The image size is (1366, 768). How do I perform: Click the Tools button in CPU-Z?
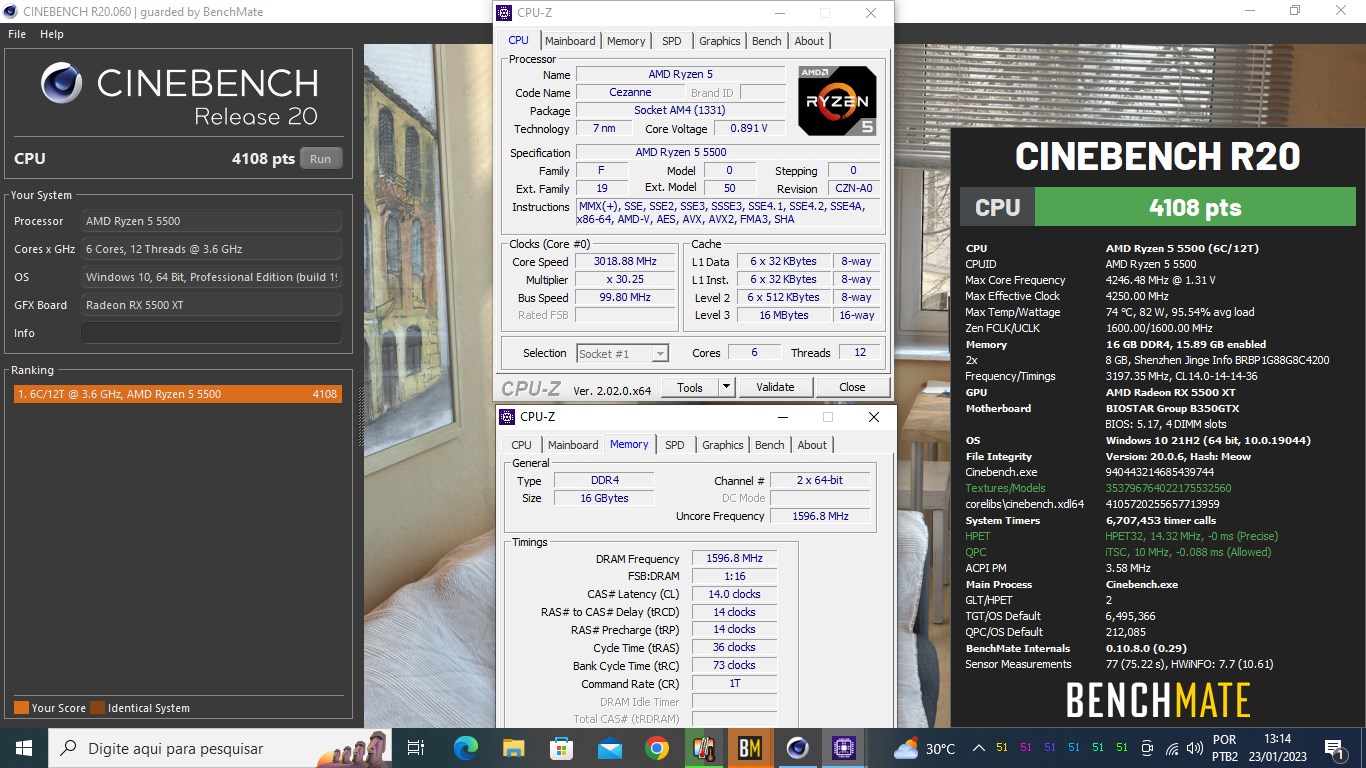690,387
